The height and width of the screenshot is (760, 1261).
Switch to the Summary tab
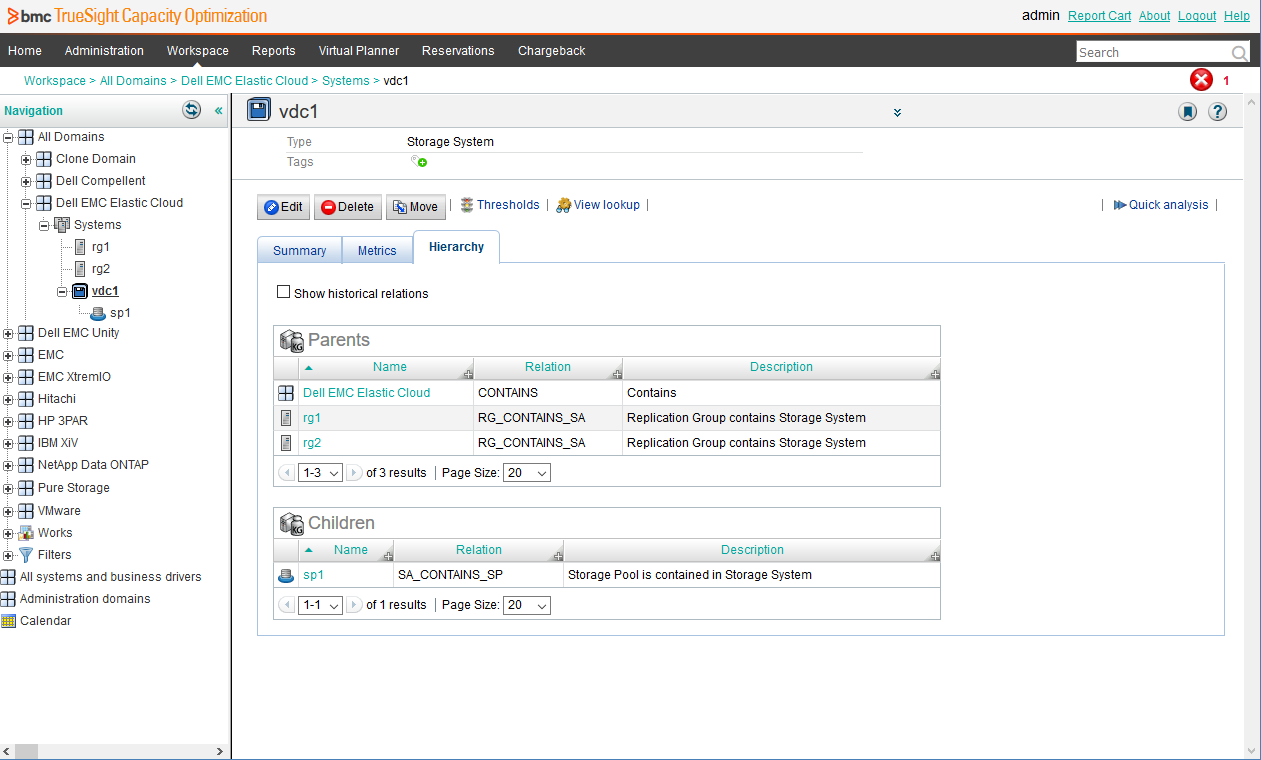pos(300,251)
